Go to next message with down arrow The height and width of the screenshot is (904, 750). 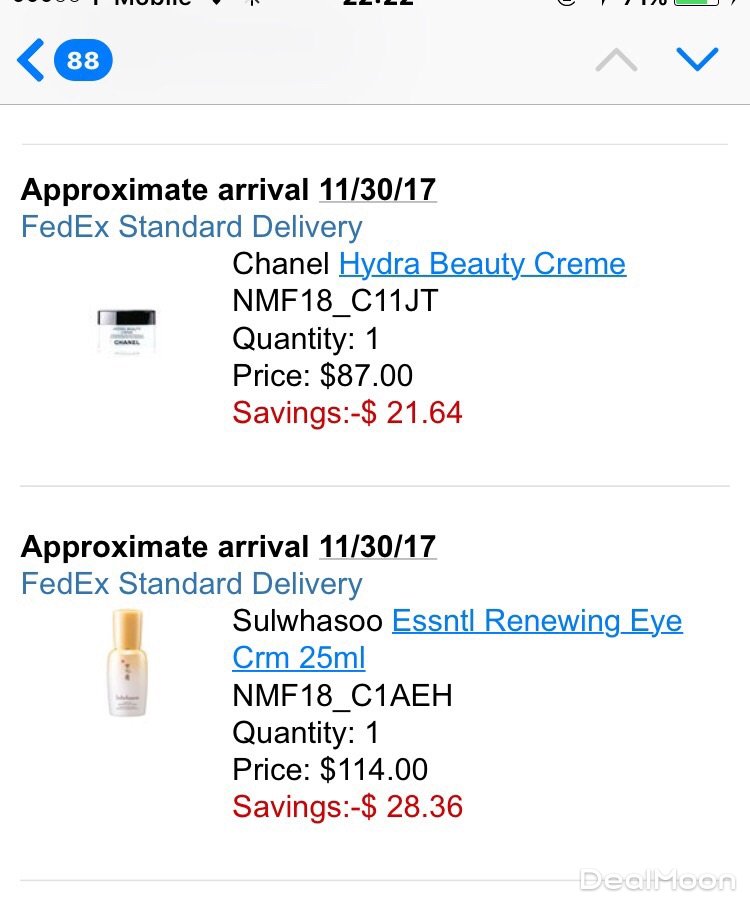click(x=697, y=60)
